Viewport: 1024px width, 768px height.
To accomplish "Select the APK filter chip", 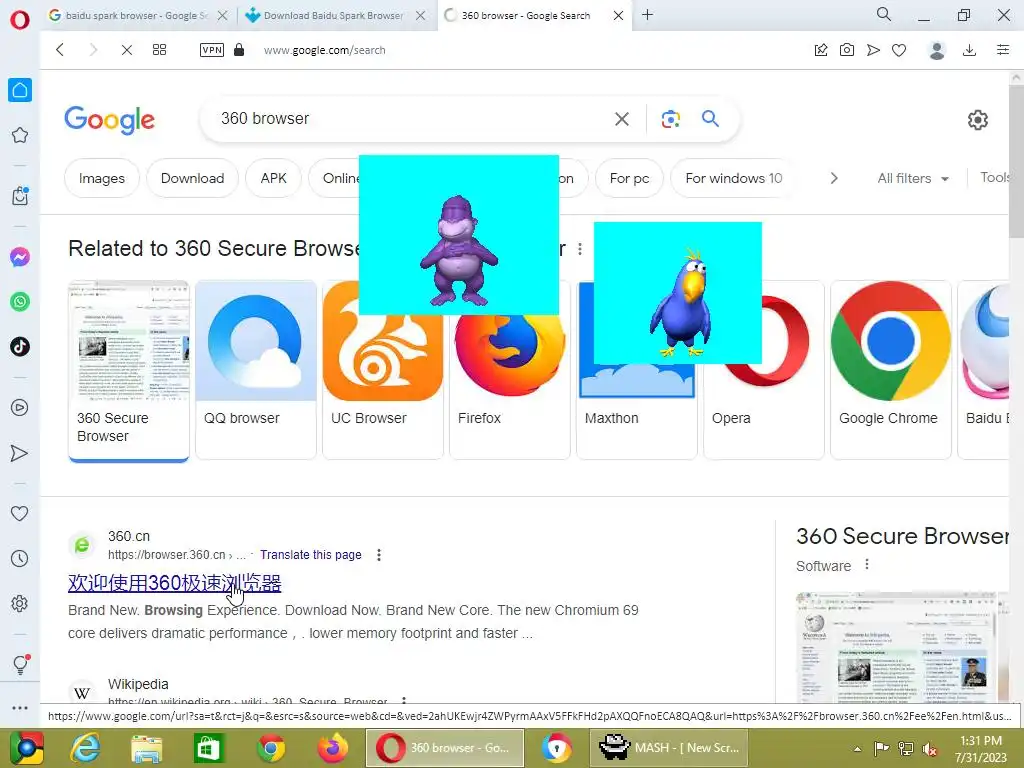I will 274,178.
